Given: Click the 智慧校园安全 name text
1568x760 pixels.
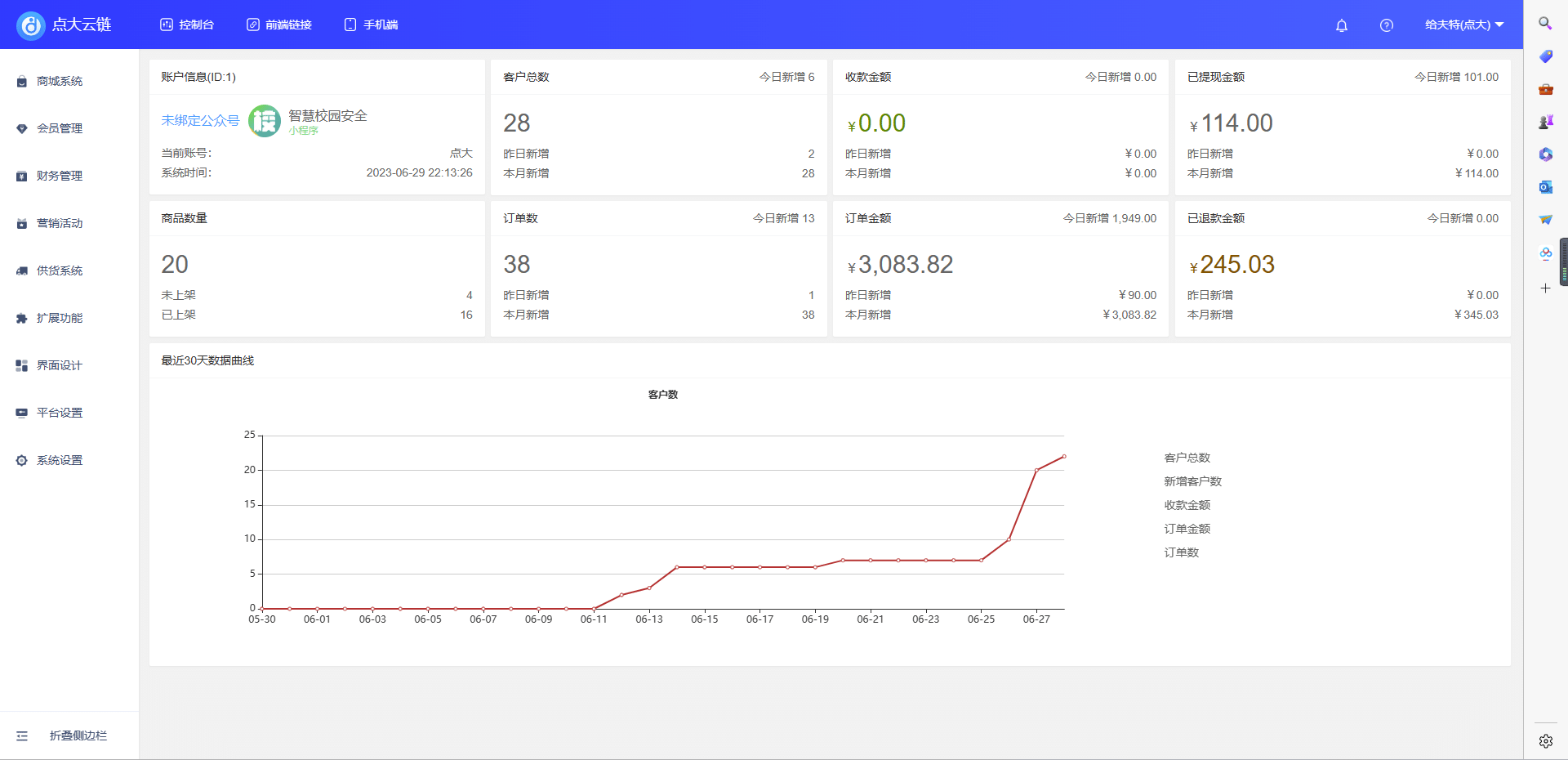Looking at the screenshot, I should tap(327, 116).
